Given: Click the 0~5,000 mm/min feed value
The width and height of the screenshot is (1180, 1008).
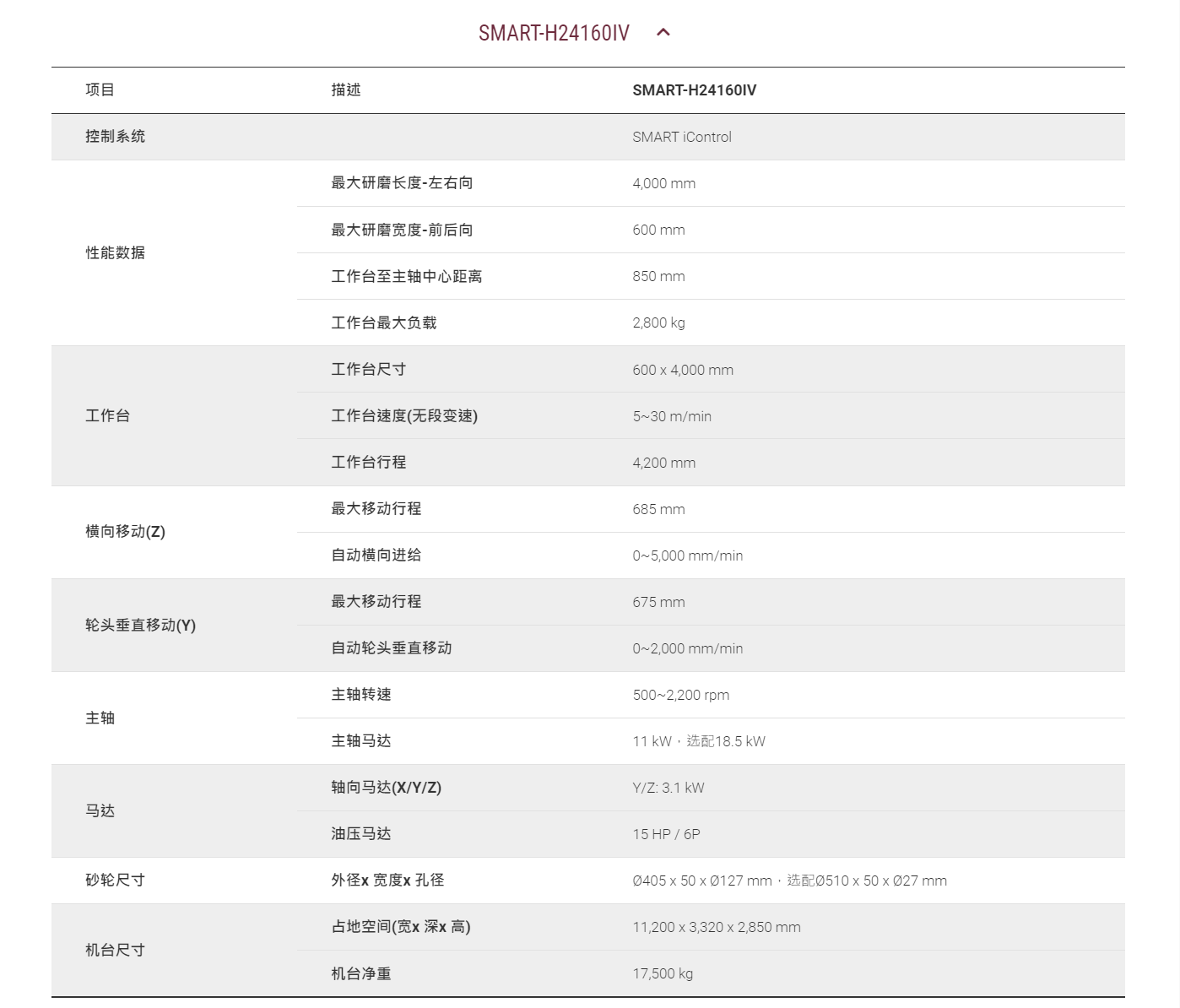Looking at the screenshot, I should 687,555.
